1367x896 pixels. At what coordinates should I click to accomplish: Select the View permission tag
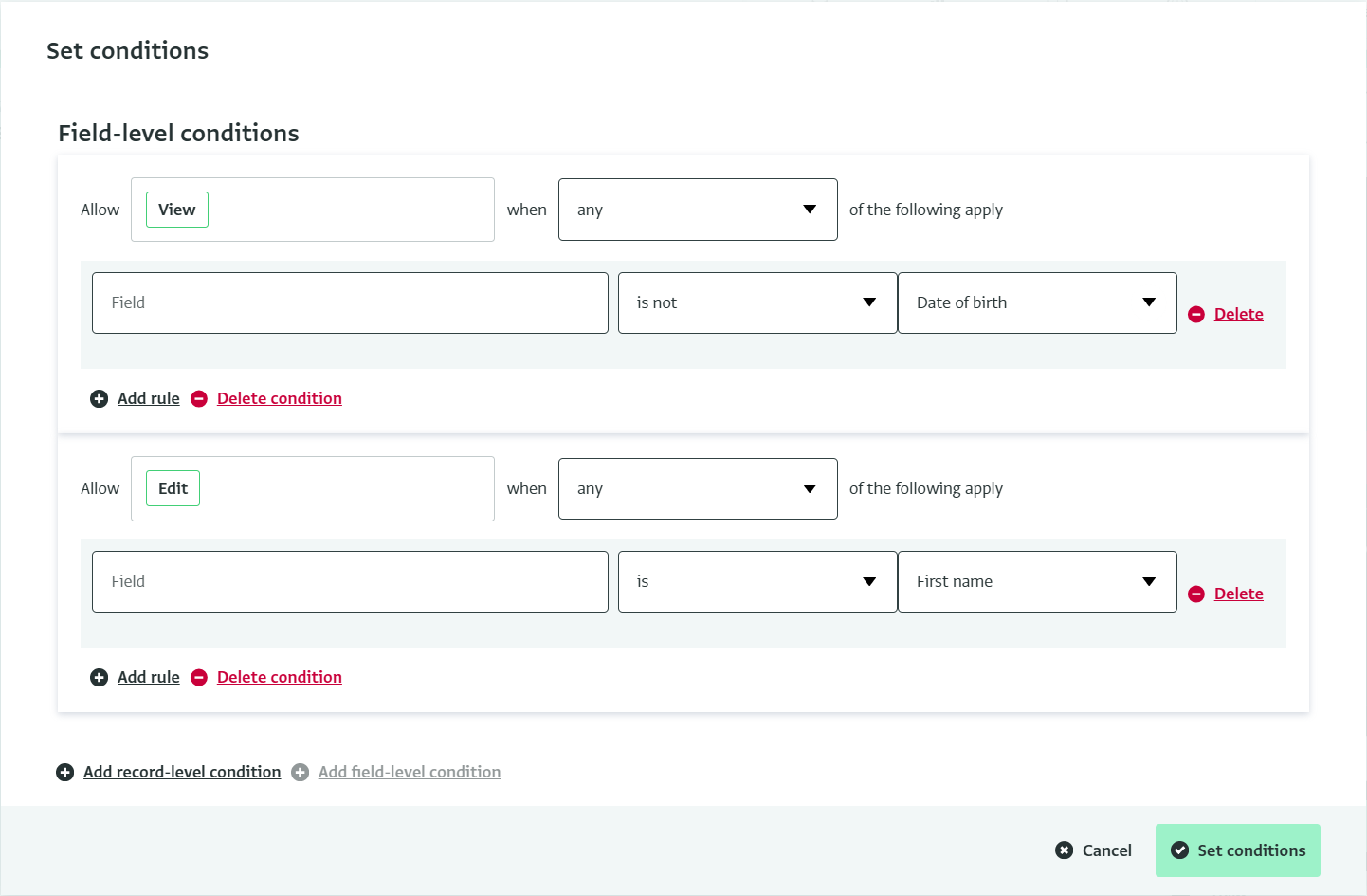tap(177, 210)
